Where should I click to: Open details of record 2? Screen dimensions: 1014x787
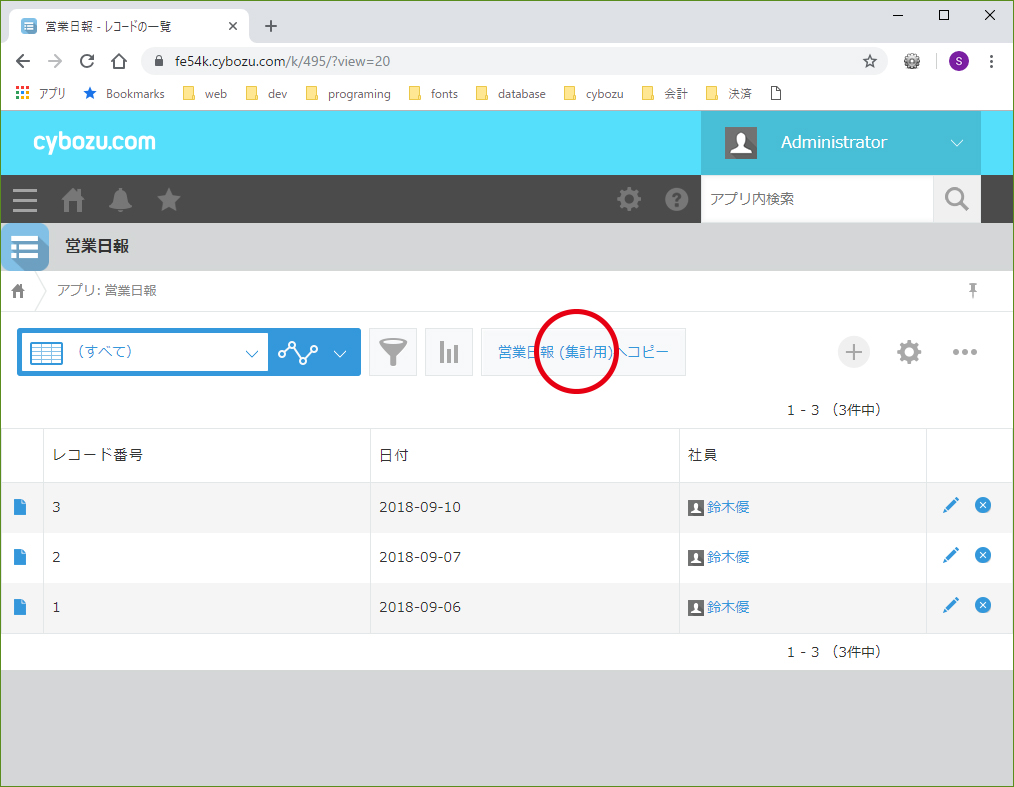coord(20,557)
